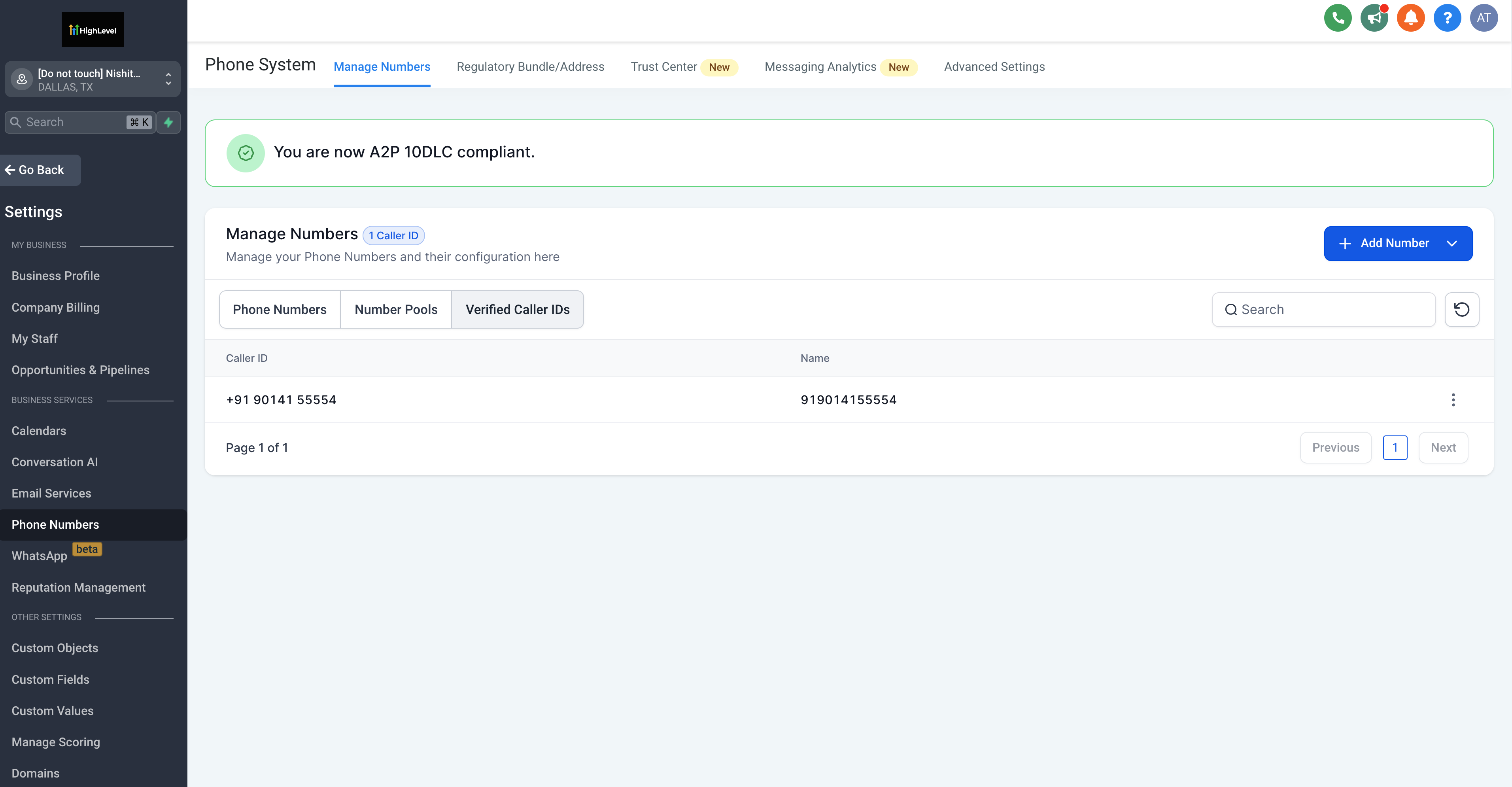Click name cell 919014155554
The height and width of the screenshot is (787, 1512).
pyautogui.click(x=848, y=400)
